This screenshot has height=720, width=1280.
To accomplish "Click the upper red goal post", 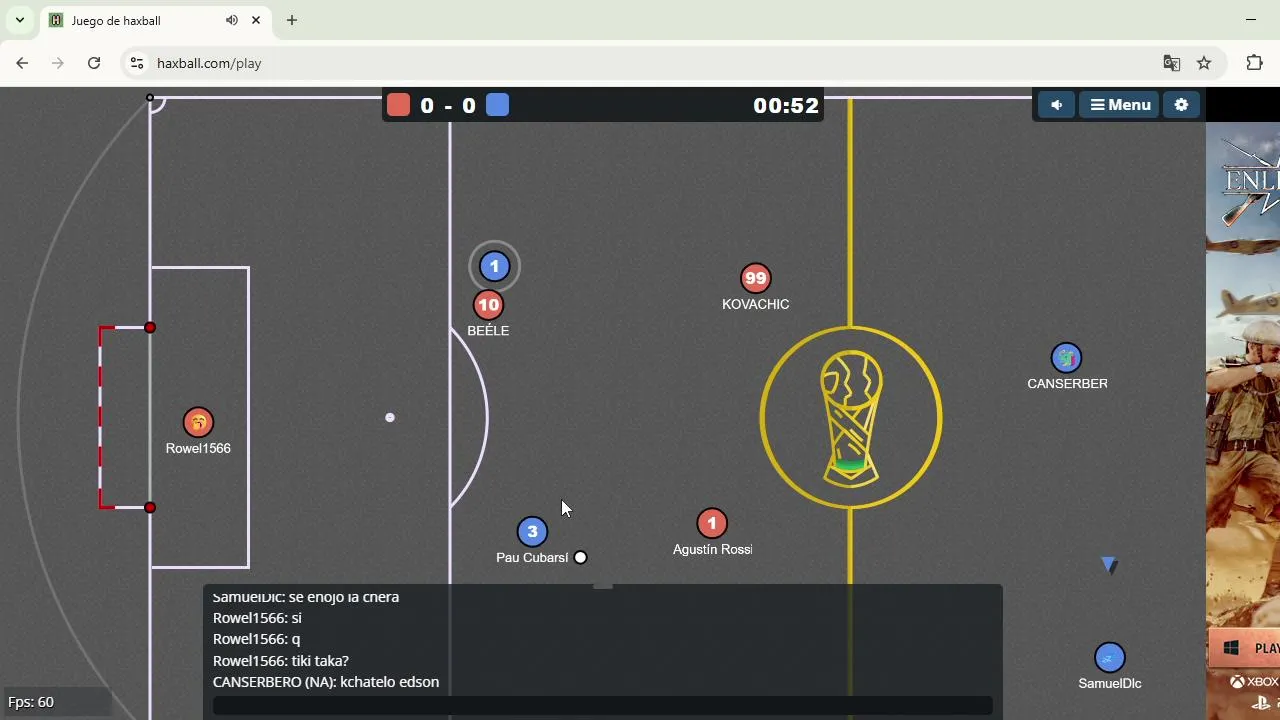I will [x=150, y=327].
